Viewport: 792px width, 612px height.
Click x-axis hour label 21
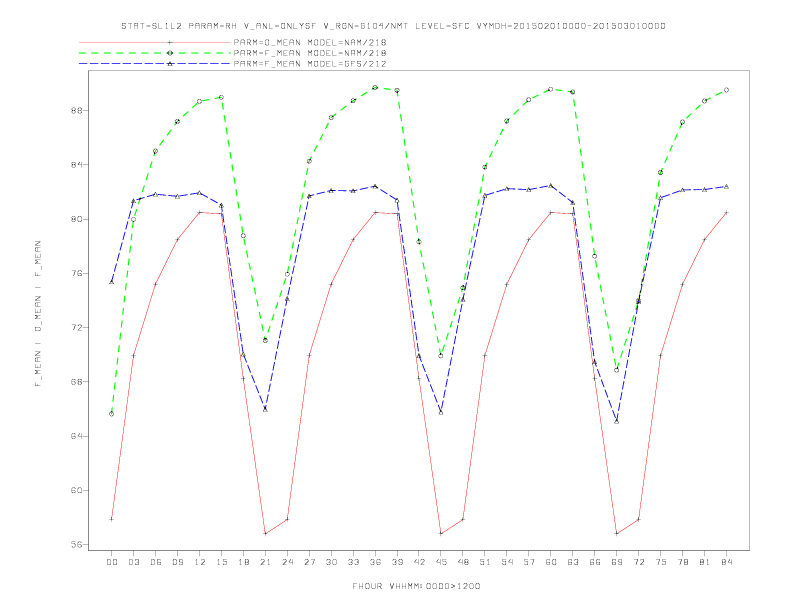tap(265, 562)
